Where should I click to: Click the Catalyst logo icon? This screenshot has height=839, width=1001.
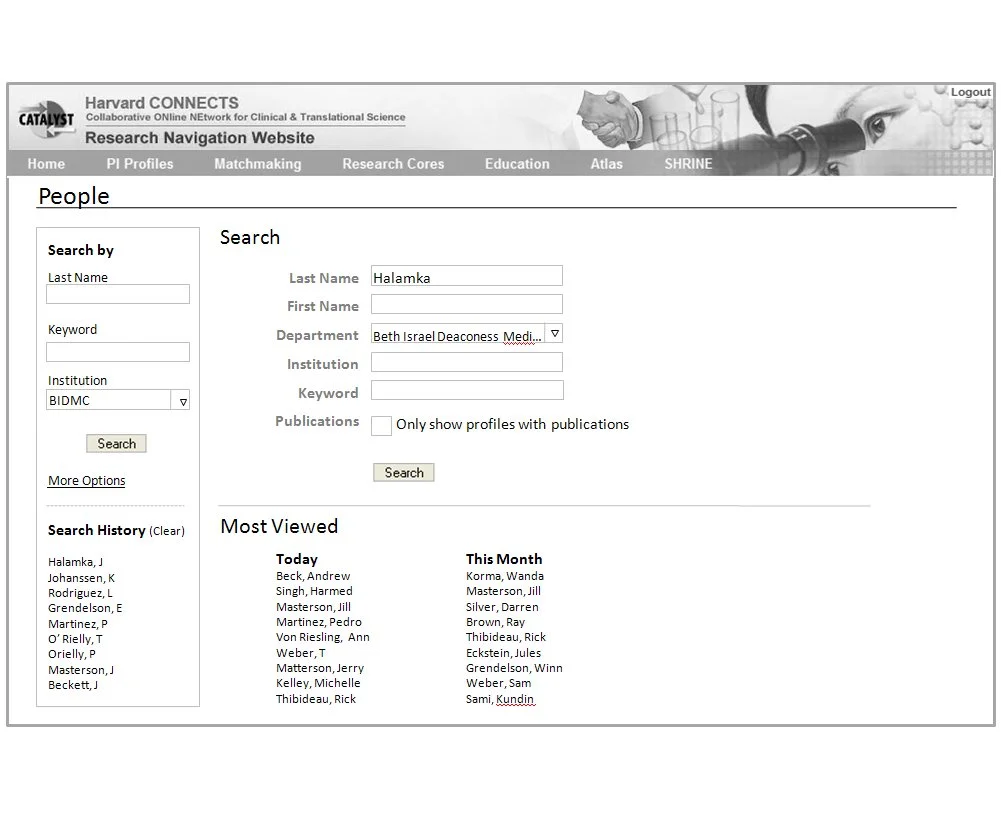[x=46, y=119]
